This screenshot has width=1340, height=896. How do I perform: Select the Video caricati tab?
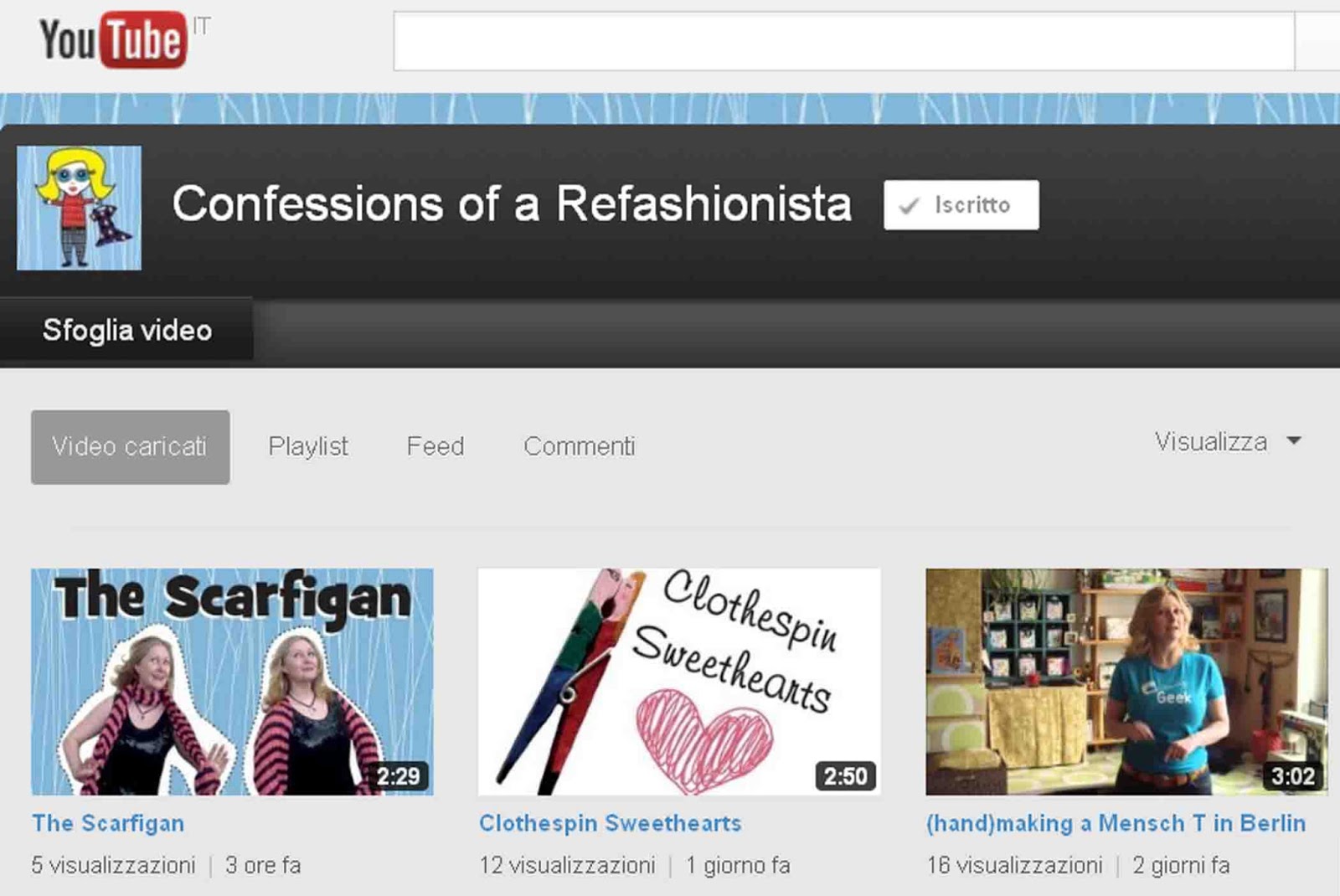(x=130, y=446)
